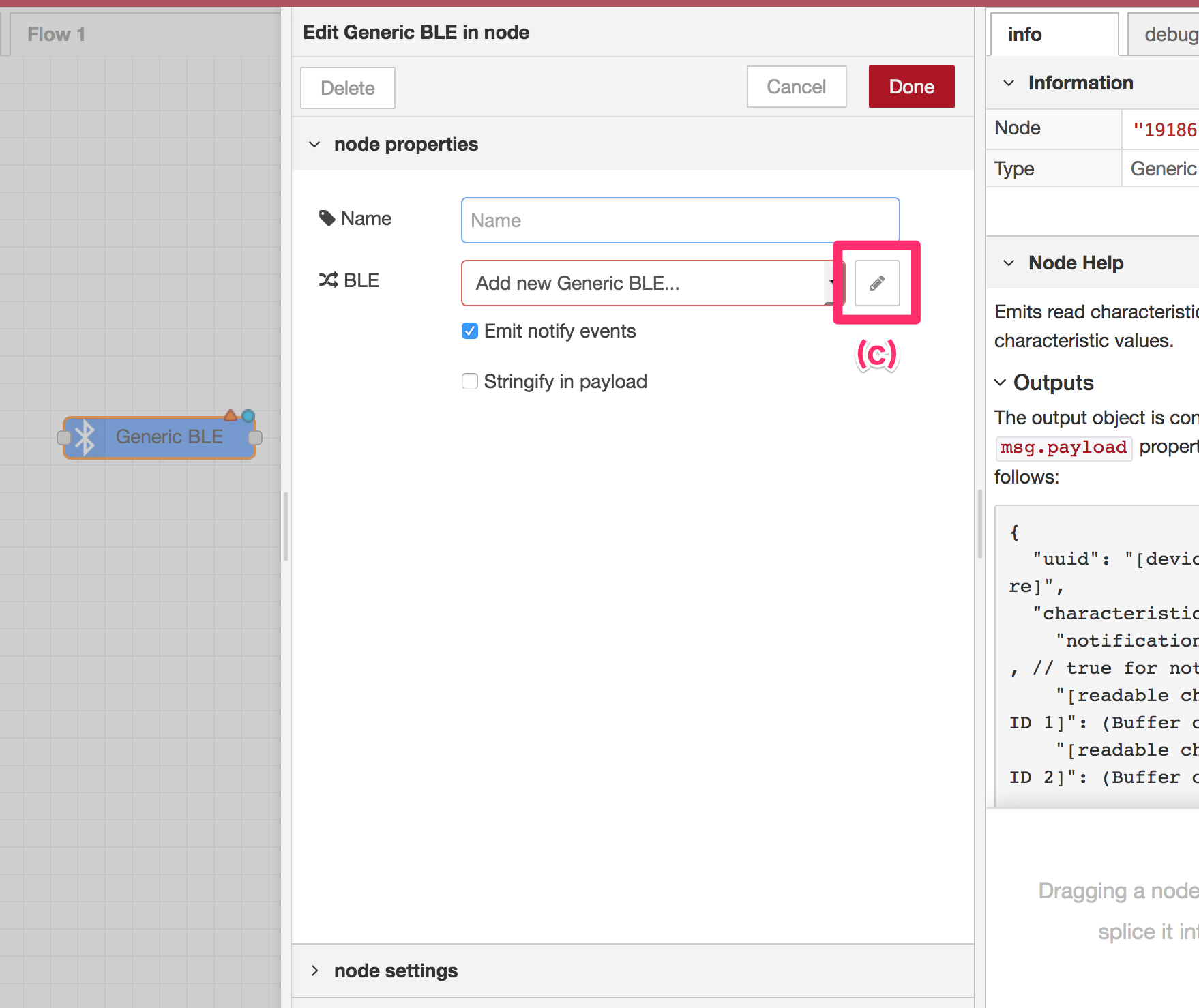Screen dimensions: 1199x1008
Task: Click the blue changed-status dot on node
Action: point(248,415)
